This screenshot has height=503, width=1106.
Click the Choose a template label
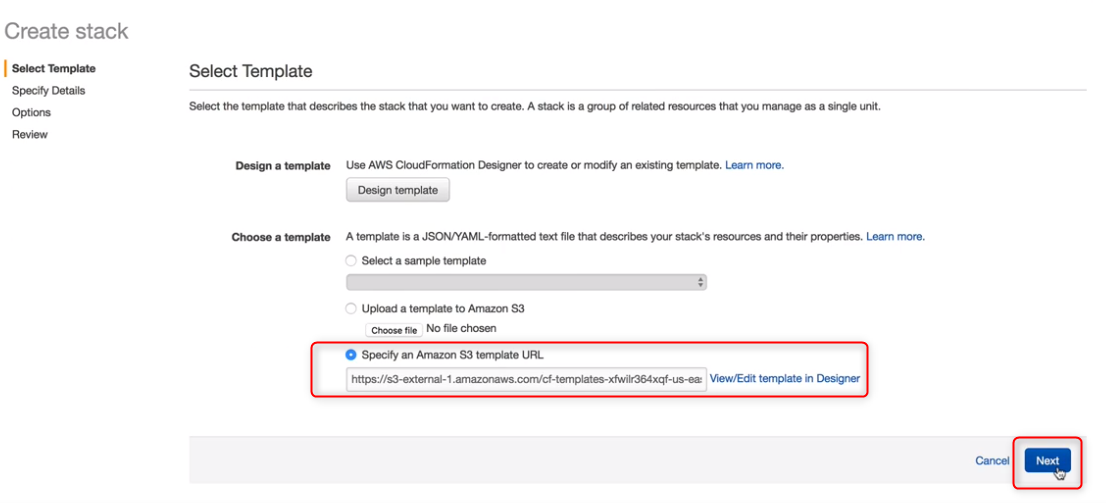point(281,238)
